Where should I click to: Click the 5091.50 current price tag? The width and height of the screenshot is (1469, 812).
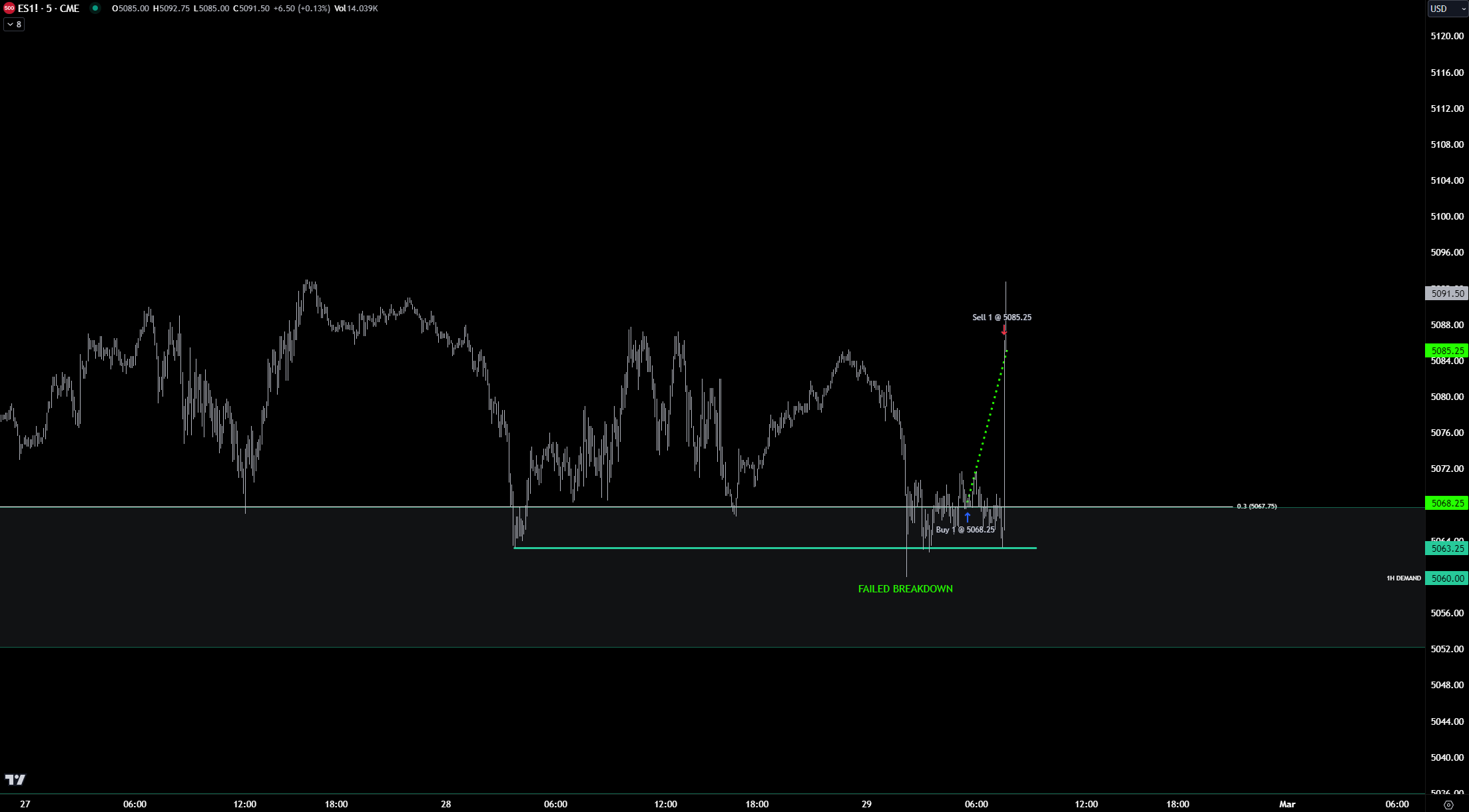1447,294
